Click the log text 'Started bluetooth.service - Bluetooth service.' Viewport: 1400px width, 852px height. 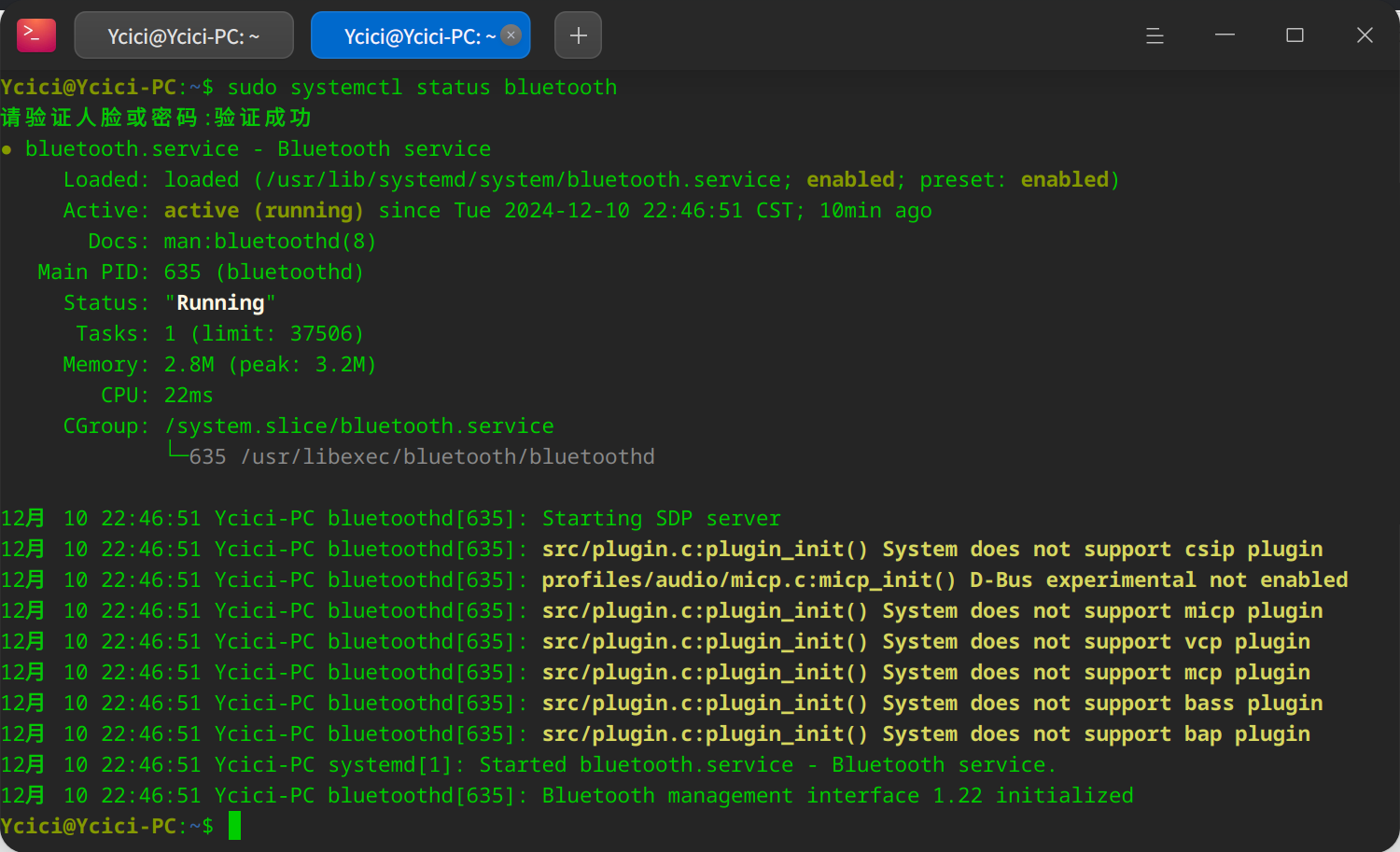click(x=768, y=765)
